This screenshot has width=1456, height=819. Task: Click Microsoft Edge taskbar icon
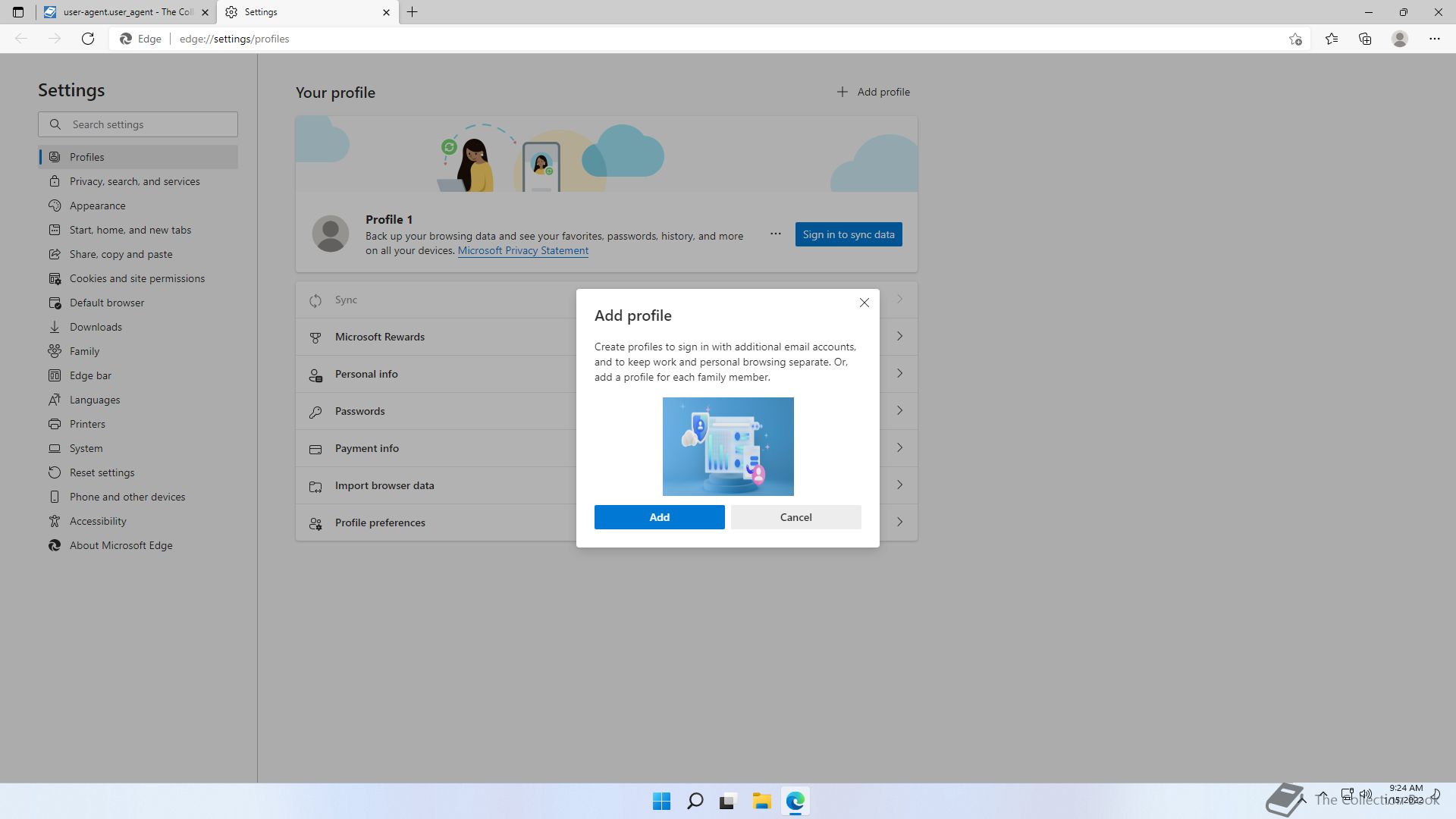[795, 801]
